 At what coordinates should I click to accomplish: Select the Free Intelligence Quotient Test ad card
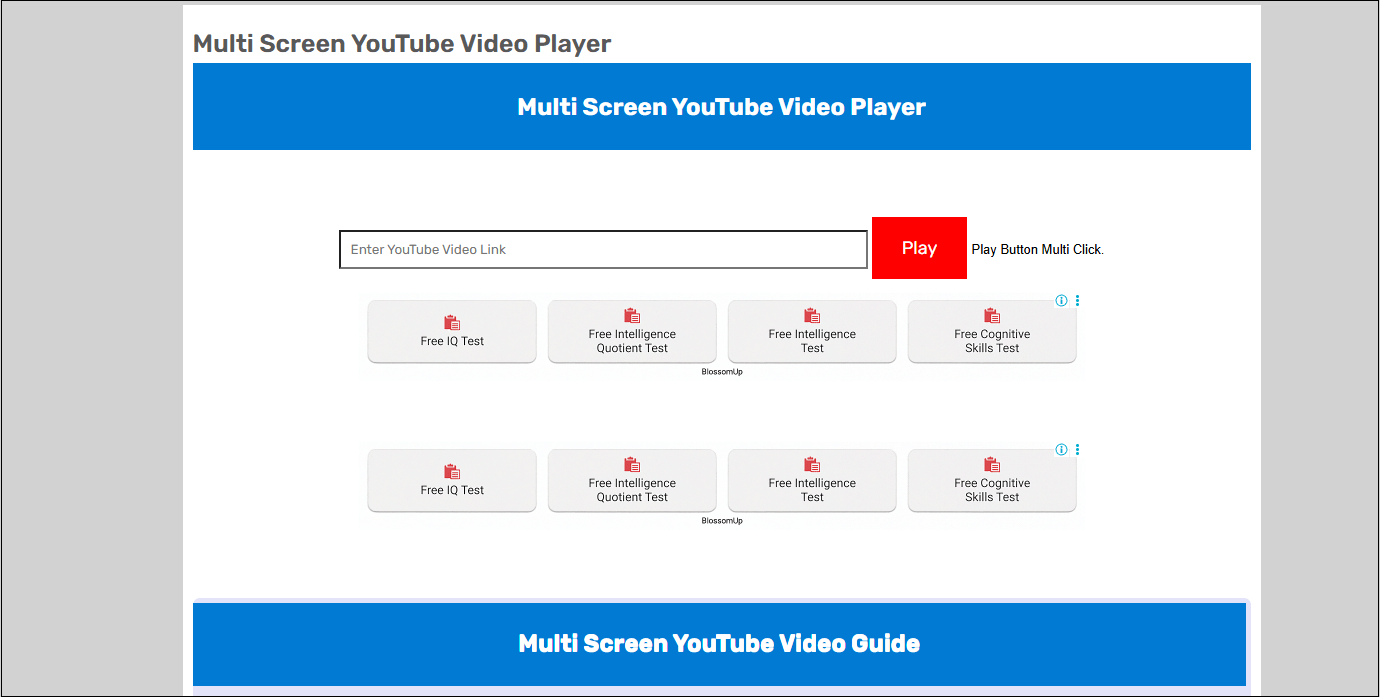[631, 331]
